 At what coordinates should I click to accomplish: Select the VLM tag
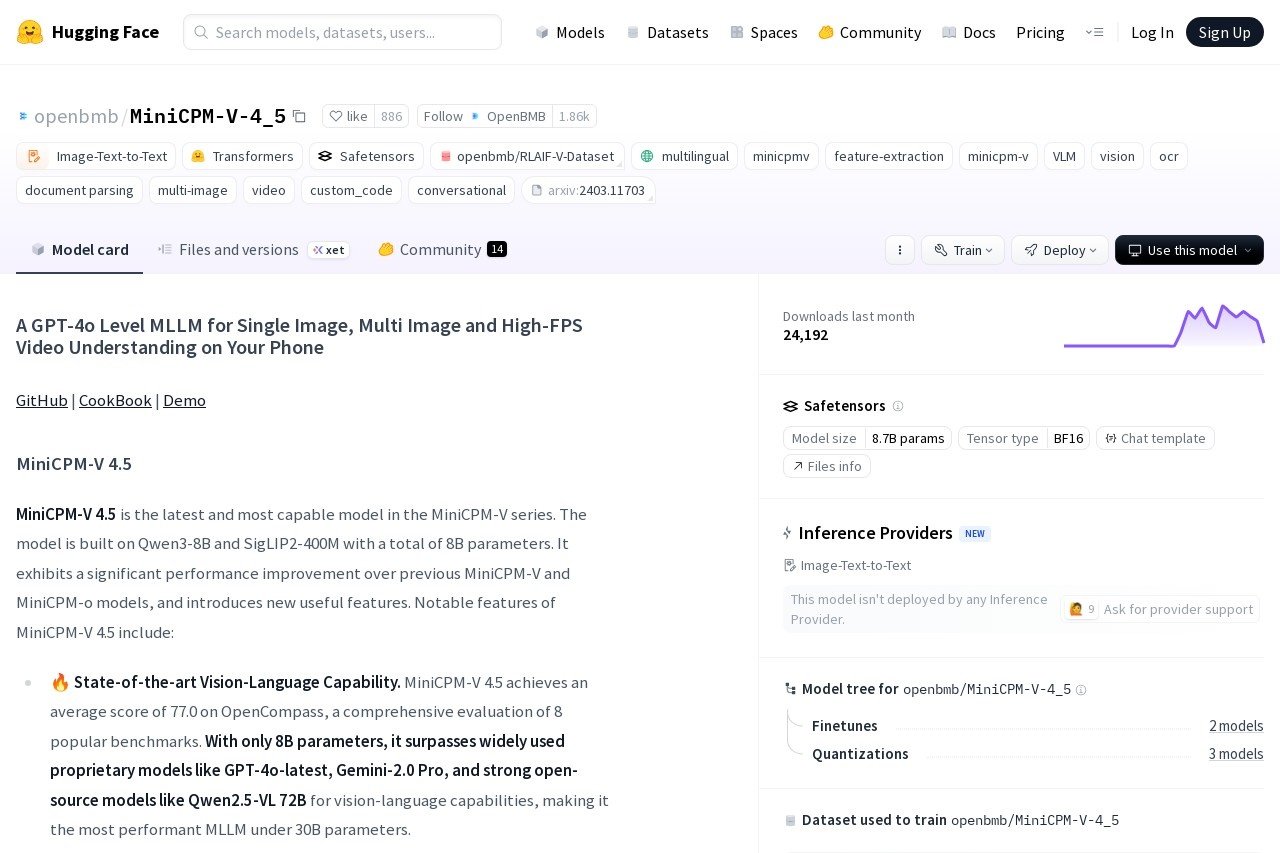pyautogui.click(x=1064, y=156)
